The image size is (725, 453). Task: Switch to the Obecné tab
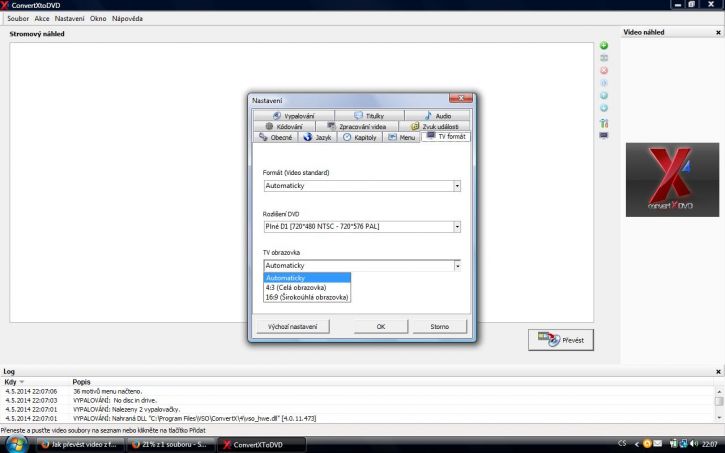tap(276, 137)
